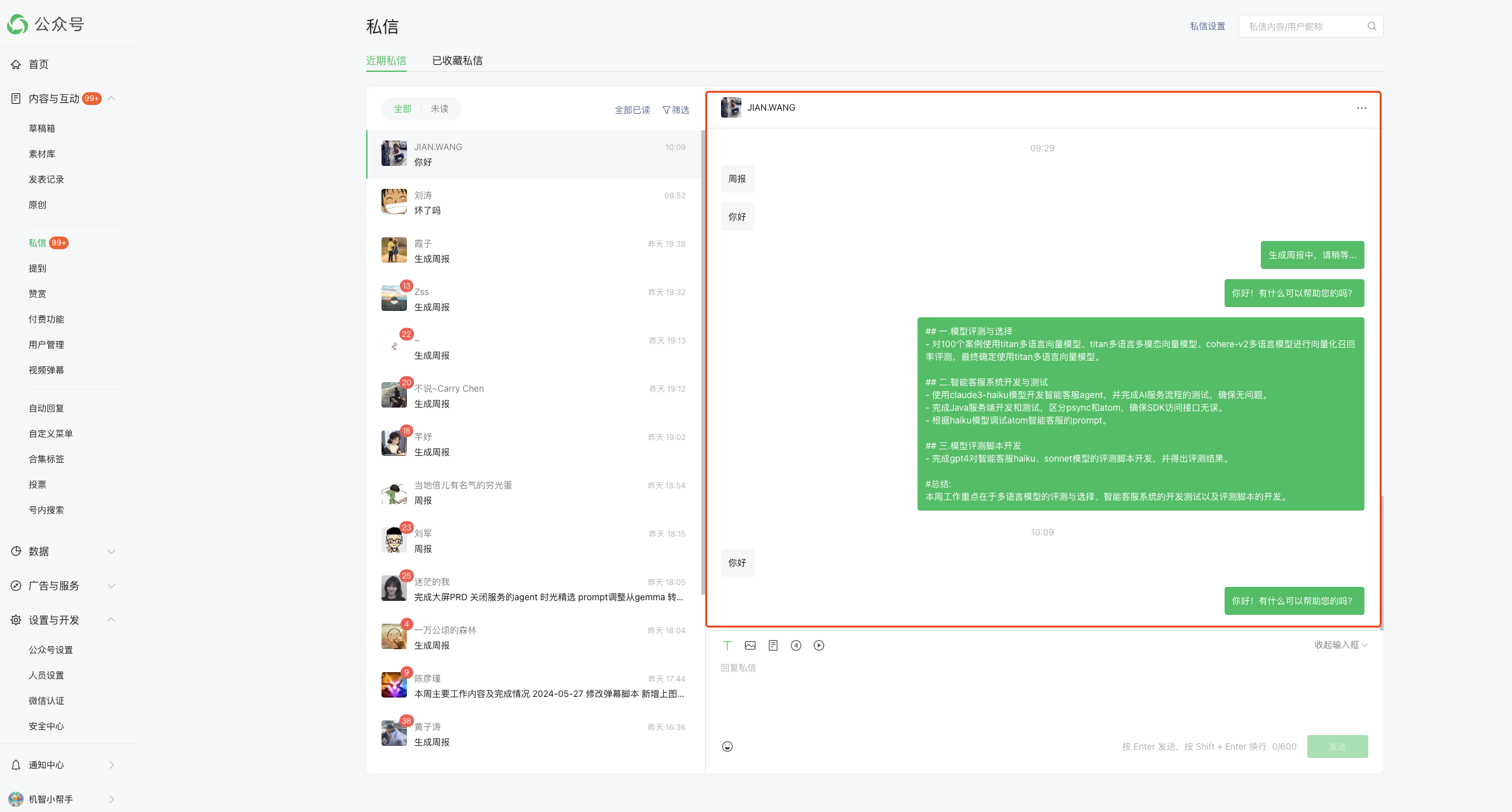Select the text reply T icon
Screen dimensions: 1512x812
click(x=727, y=645)
